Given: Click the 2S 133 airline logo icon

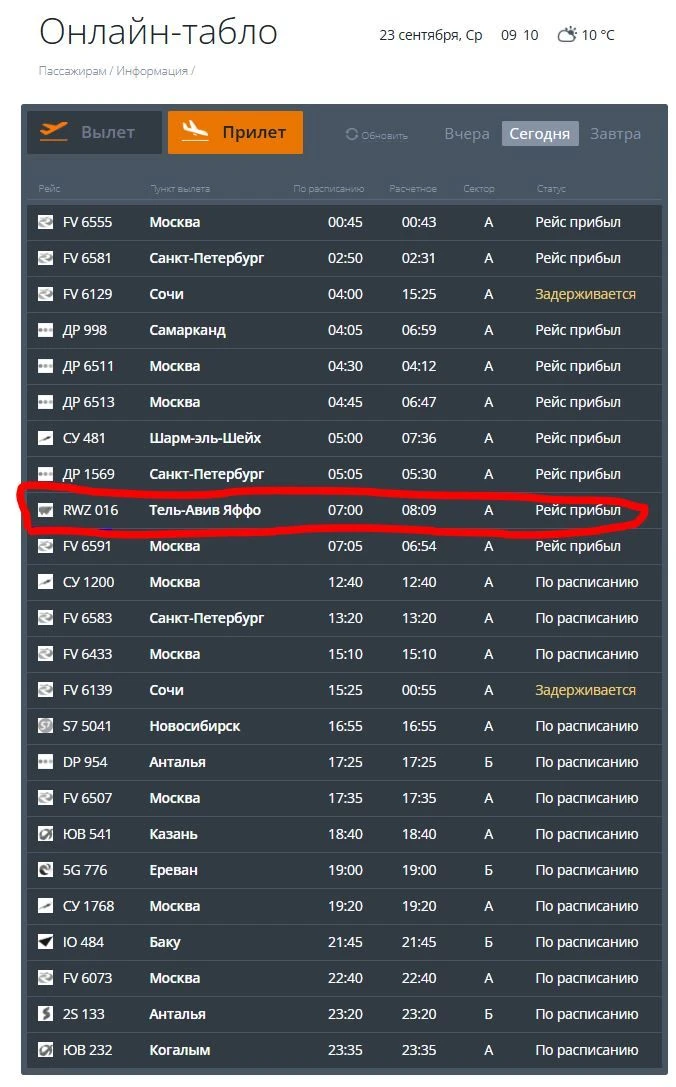Looking at the screenshot, I should (45, 1014).
